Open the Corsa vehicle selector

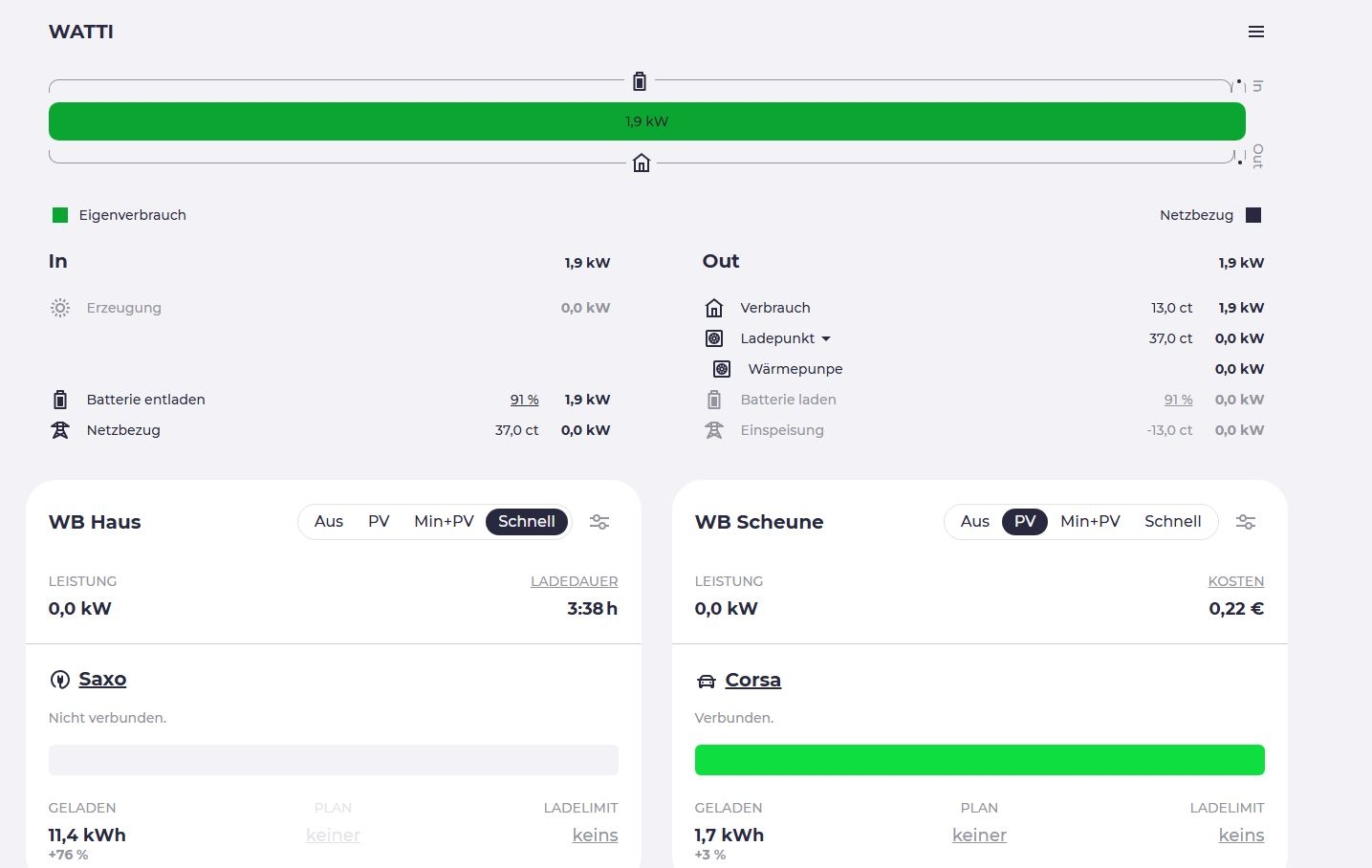point(752,680)
